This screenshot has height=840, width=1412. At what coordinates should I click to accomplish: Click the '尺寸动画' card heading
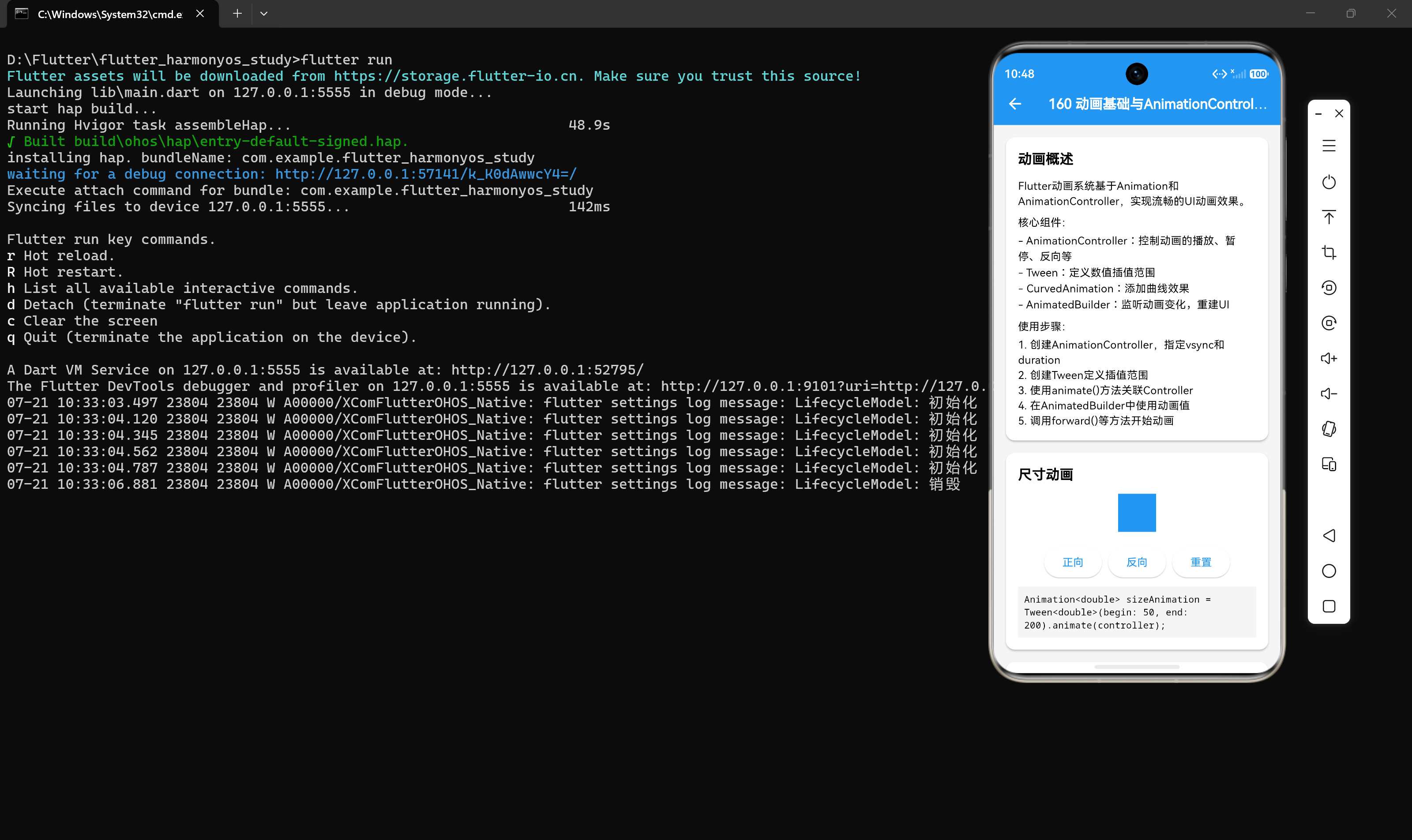[x=1045, y=474]
